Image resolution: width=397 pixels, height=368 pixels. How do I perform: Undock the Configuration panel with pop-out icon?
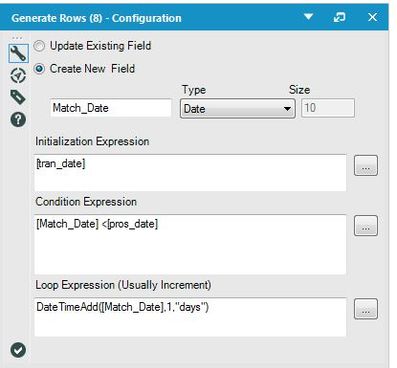339,17
